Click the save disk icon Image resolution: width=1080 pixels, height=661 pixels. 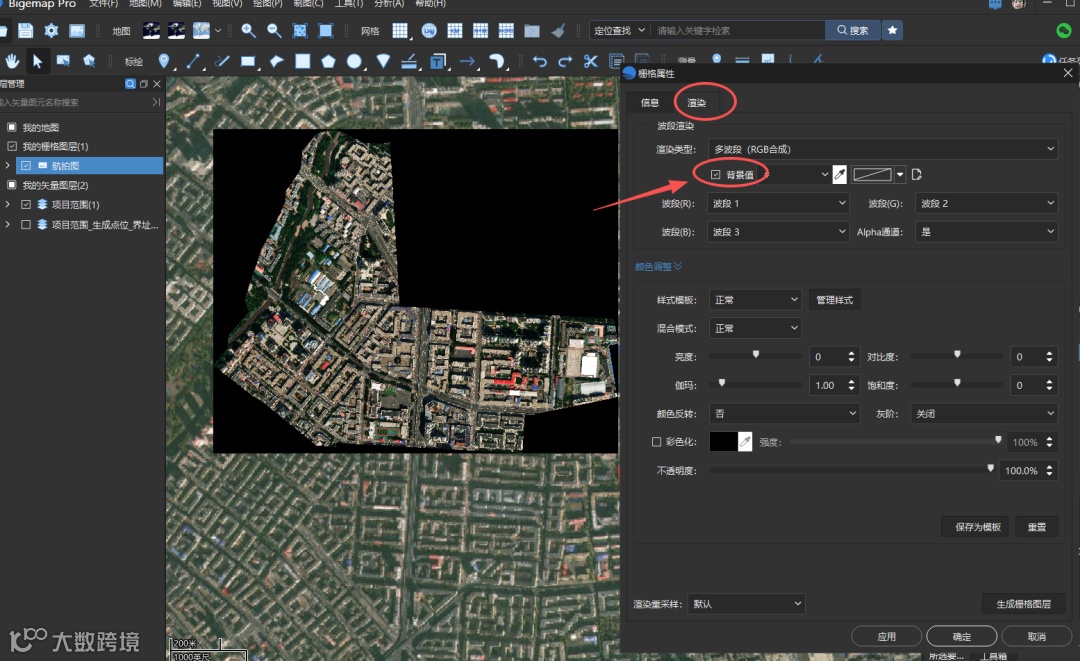pos(26,31)
